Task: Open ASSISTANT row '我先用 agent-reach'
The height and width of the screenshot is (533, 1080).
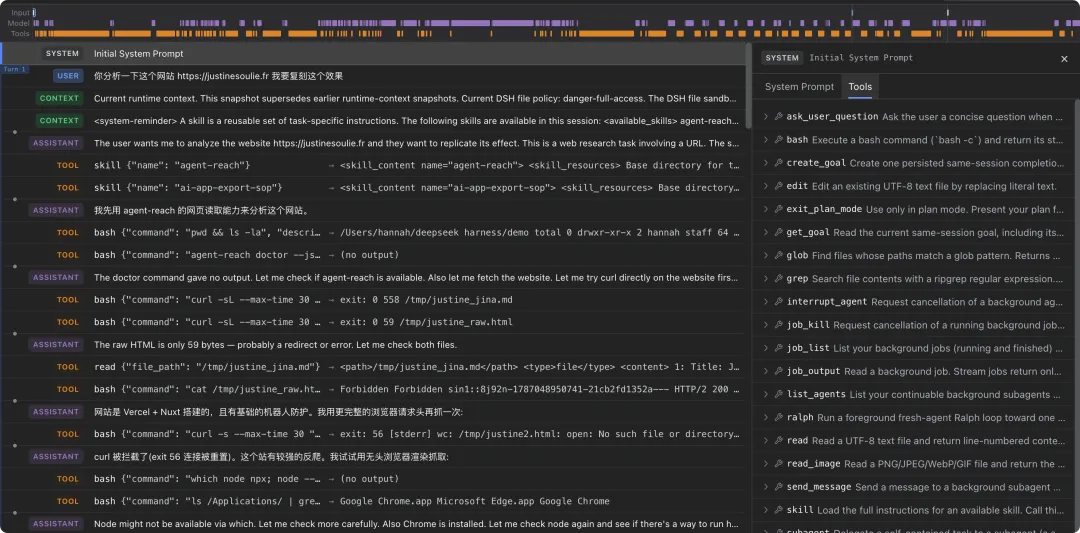Action: click(x=373, y=210)
